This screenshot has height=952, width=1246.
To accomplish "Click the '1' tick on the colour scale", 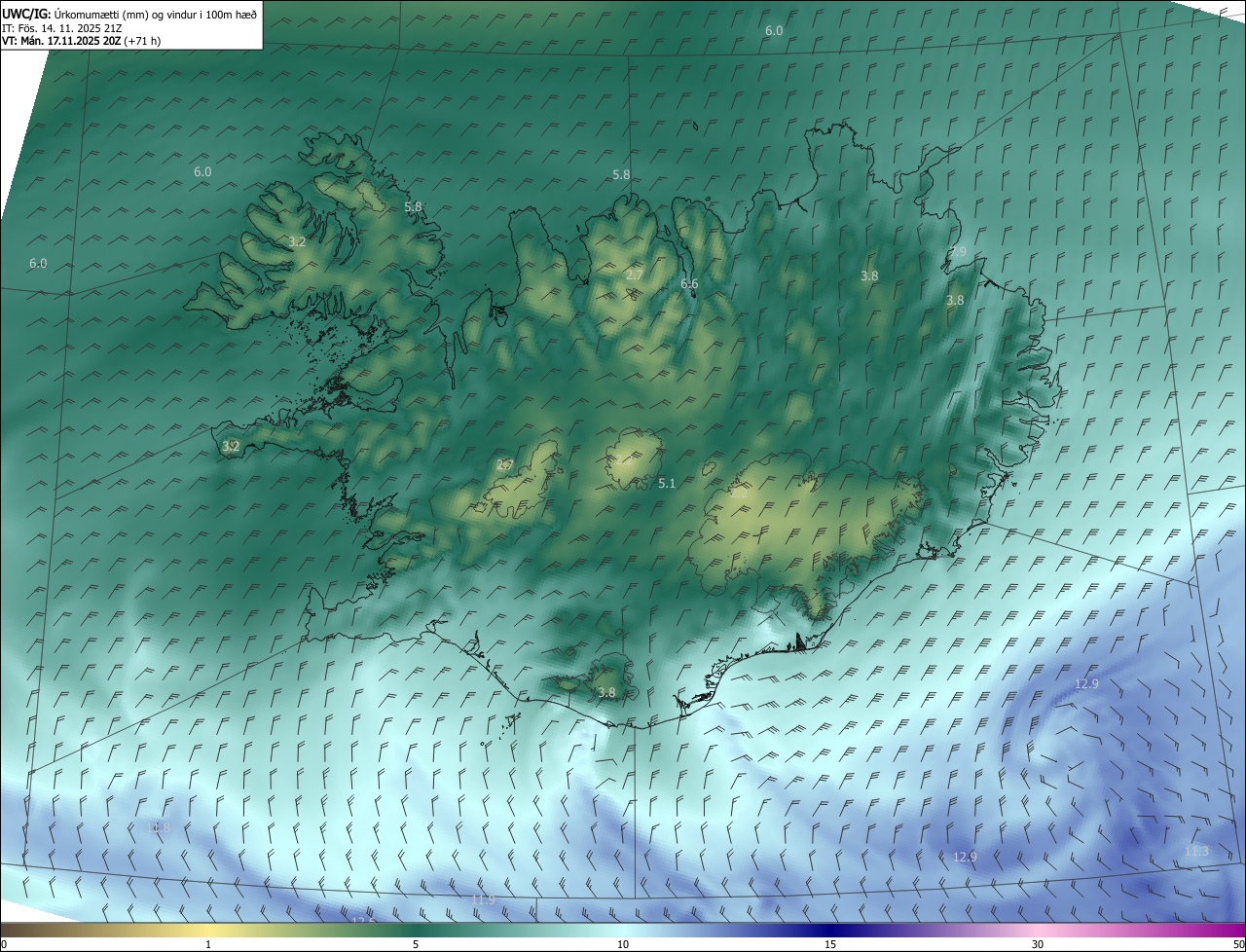I will coord(208,944).
